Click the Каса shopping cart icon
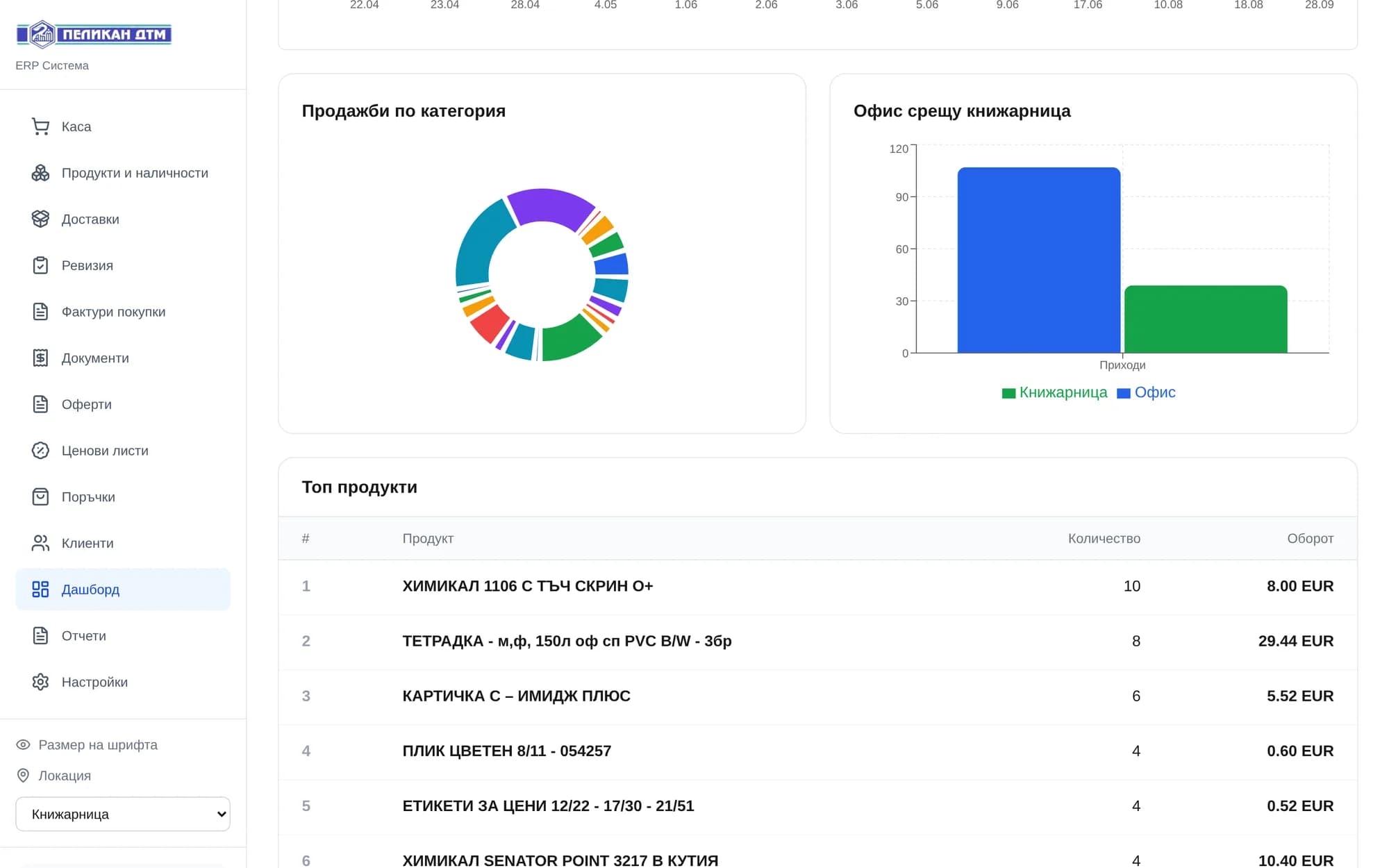The height and width of the screenshot is (868, 1389). coord(40,126)
